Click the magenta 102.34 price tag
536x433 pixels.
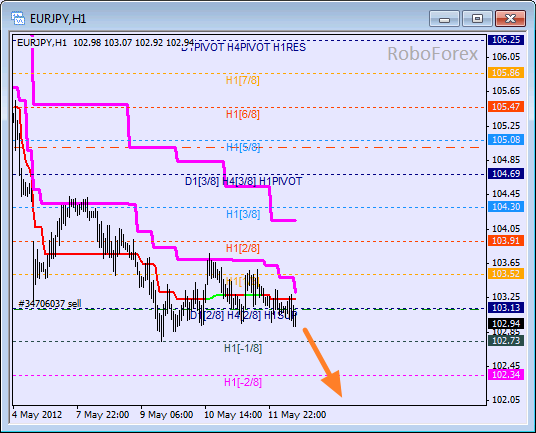pos(506,375)
